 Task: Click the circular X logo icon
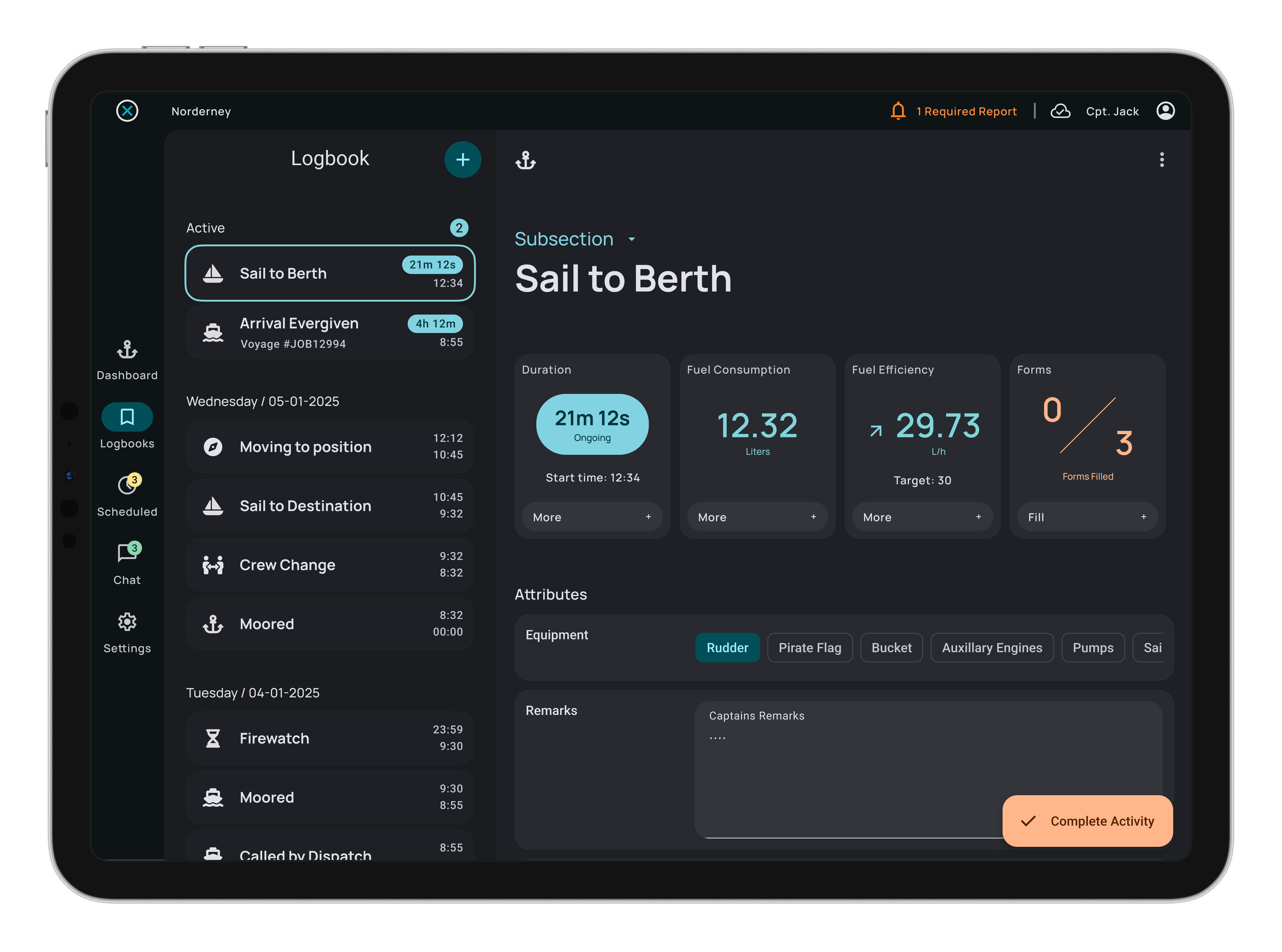click(127, 111)
